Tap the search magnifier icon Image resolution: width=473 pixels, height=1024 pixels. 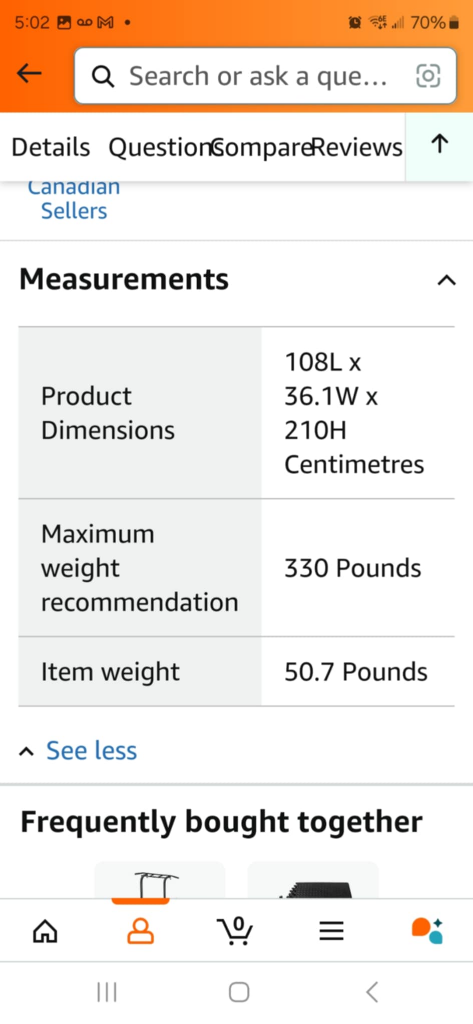point(103,76)
